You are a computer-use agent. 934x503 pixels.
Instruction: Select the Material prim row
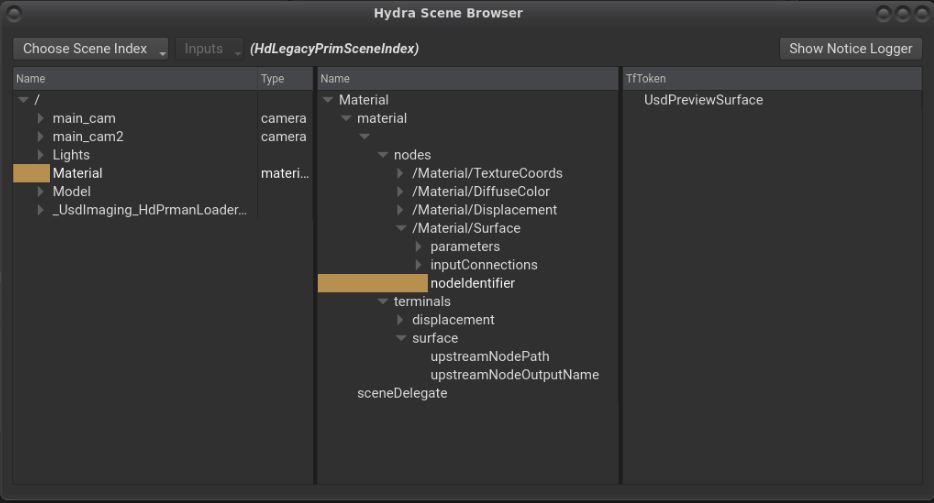(77, 173)
